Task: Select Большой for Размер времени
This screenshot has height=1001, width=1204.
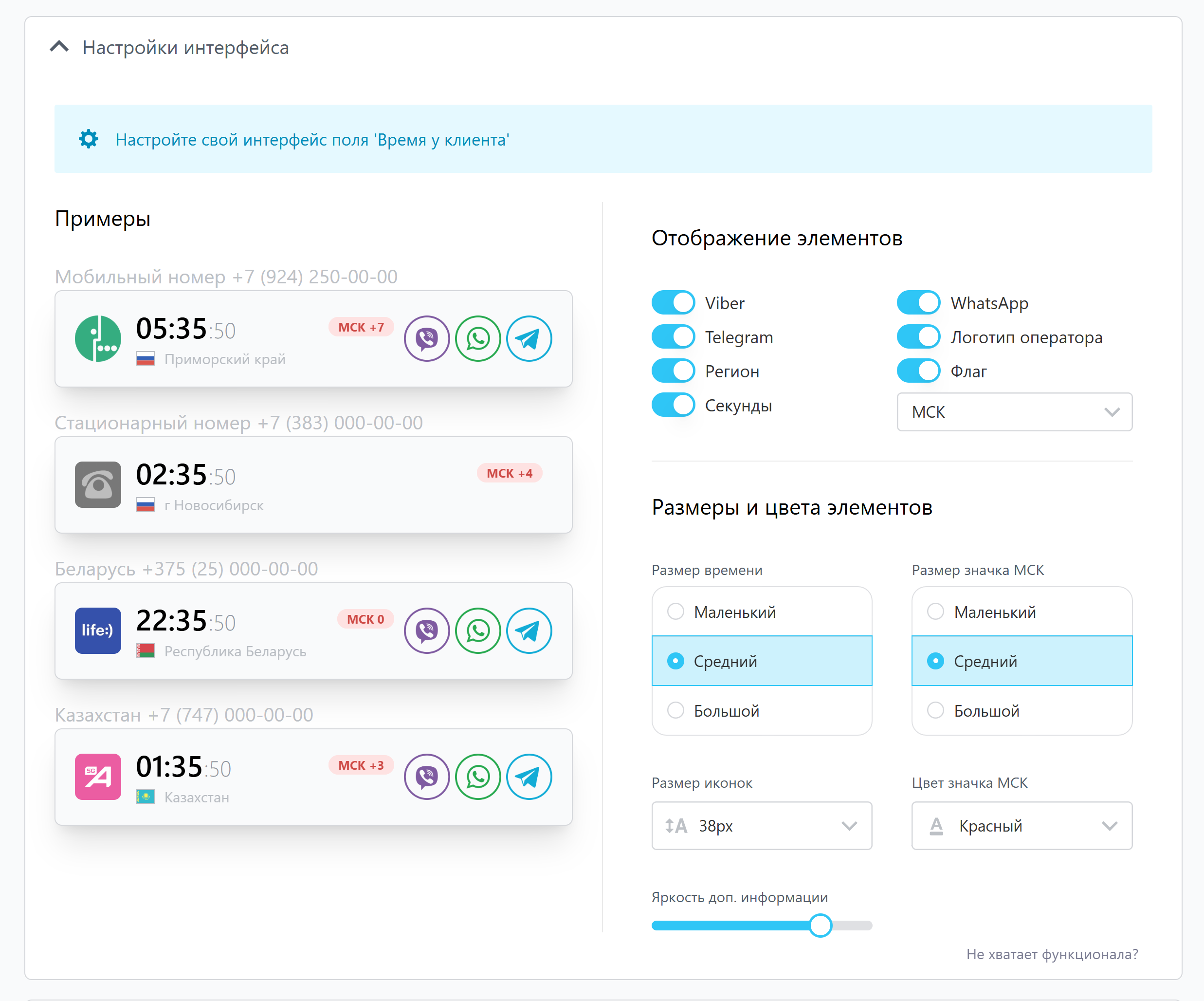Action: tap(676, 710)
